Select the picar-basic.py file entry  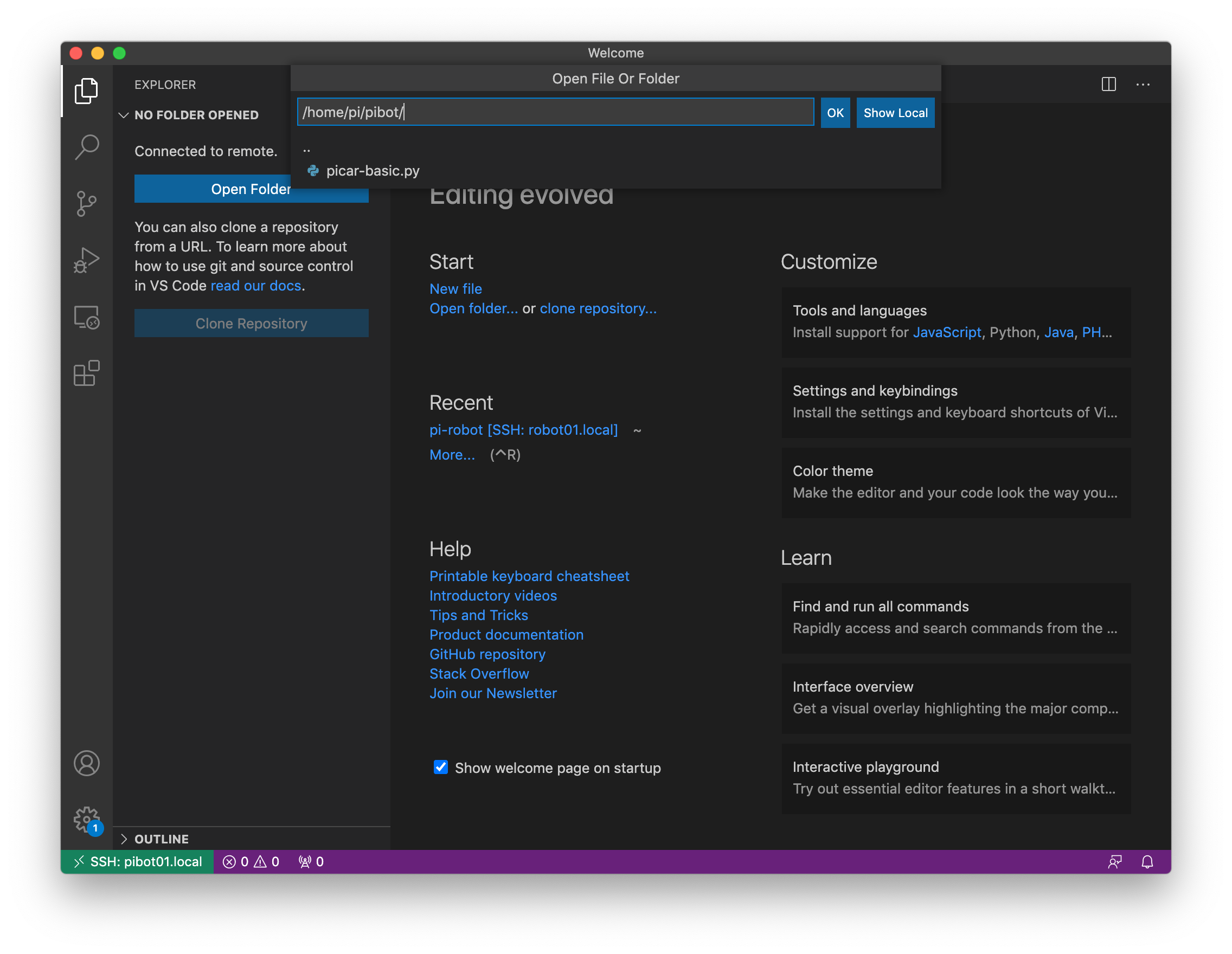(615, 171)
